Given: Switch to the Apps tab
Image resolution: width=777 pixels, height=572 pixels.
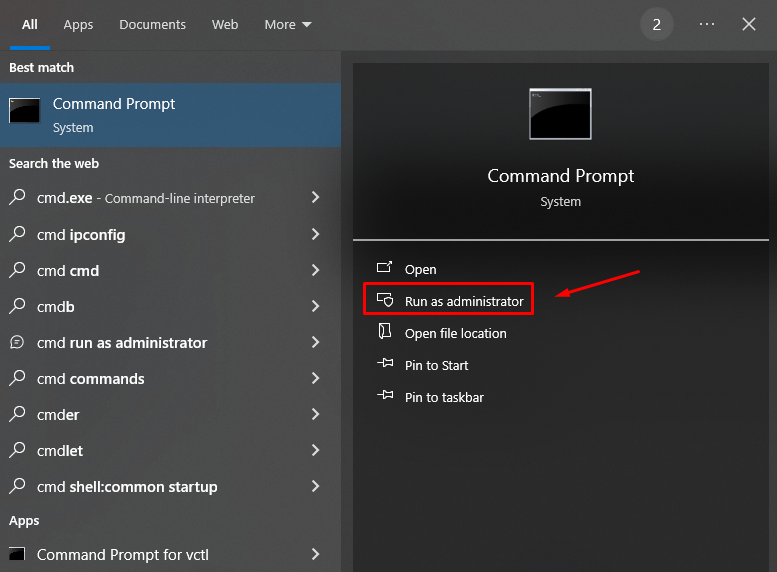Looking at the screenshot, I should tap(78, 24).
